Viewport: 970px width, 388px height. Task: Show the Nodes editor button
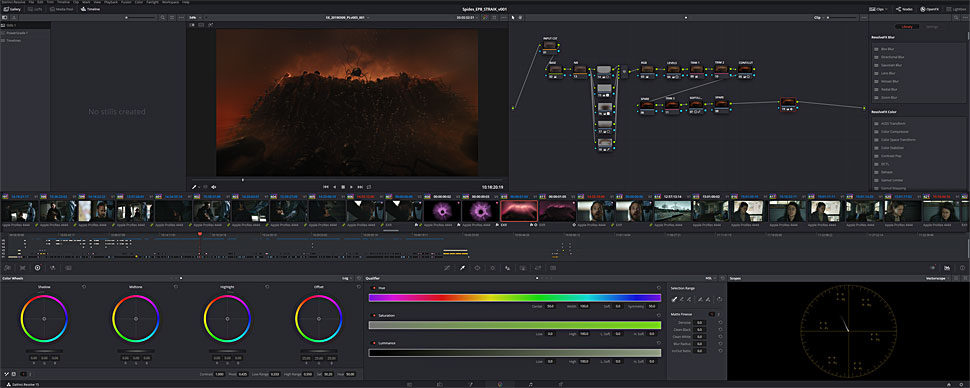click(x=904, y=9)
